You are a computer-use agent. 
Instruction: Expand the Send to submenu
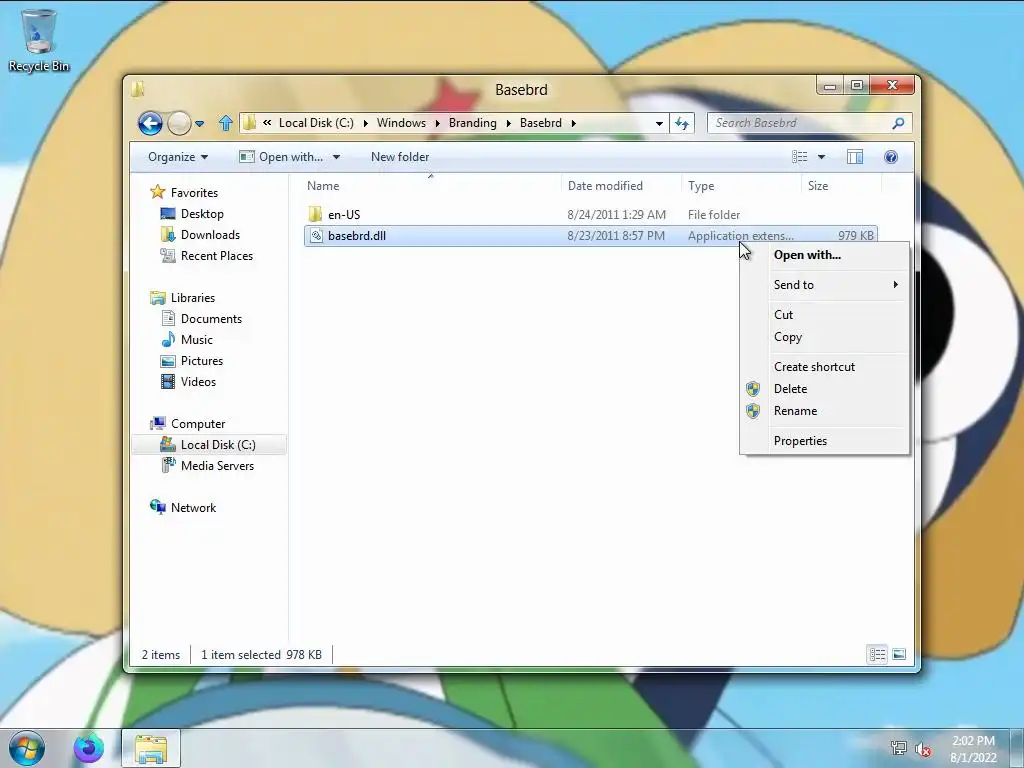tap(824, 285)
